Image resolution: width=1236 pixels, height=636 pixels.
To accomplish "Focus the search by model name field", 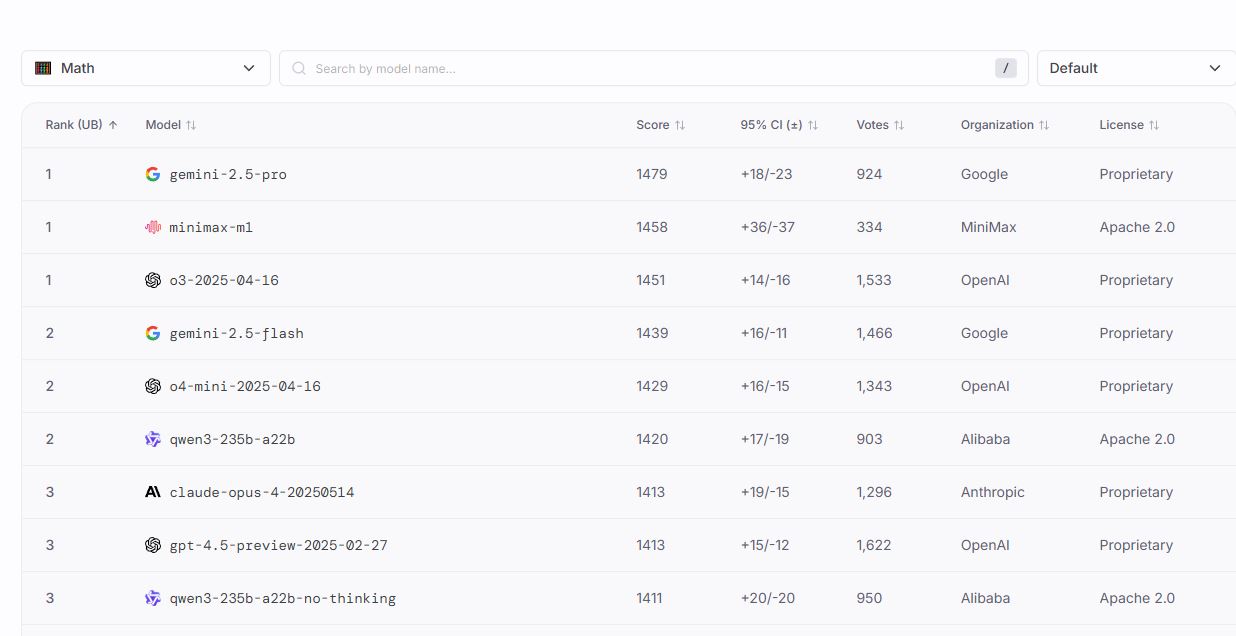I will point(640,68).
